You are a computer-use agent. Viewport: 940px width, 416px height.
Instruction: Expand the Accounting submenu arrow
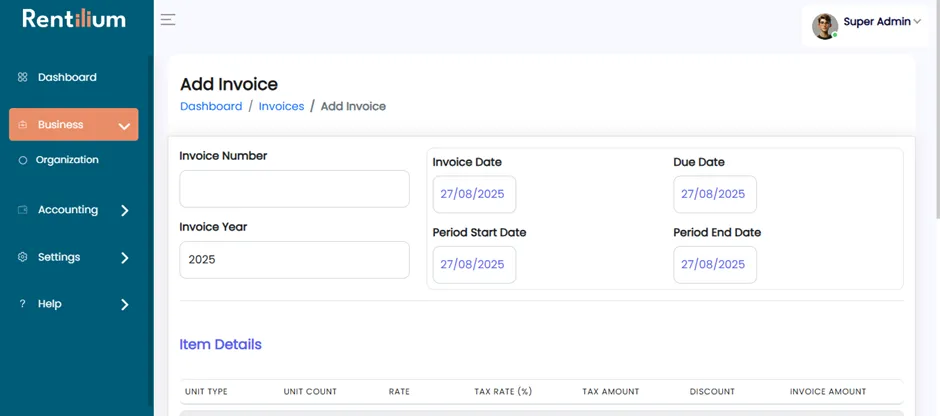tap(125, 210)
